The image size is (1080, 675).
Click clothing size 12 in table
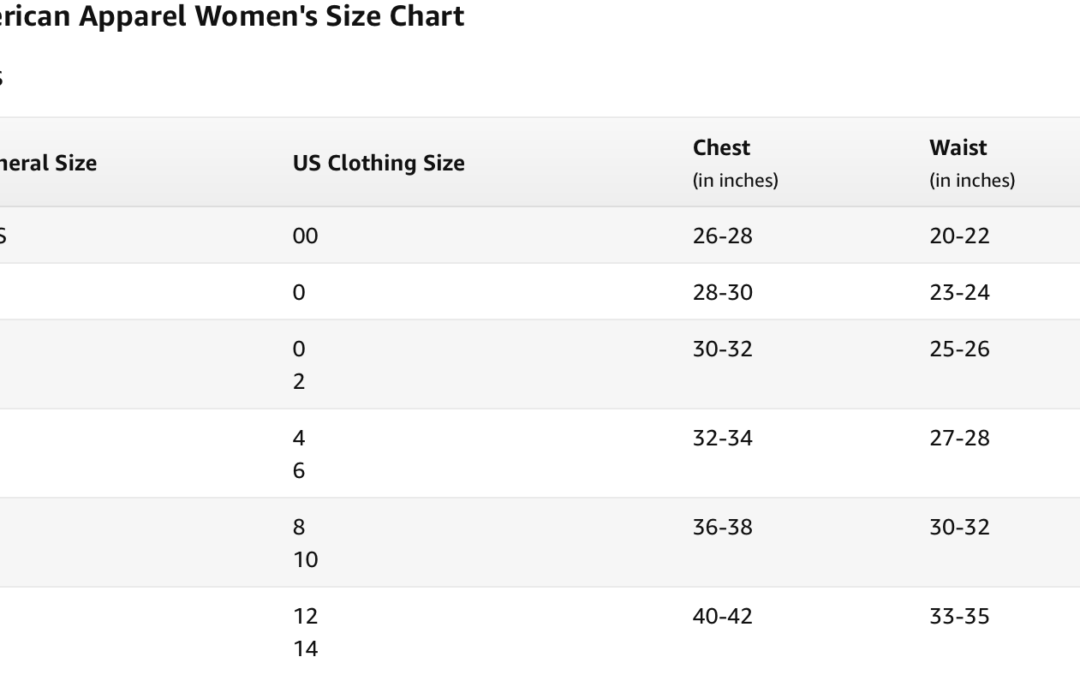(305, 616)
